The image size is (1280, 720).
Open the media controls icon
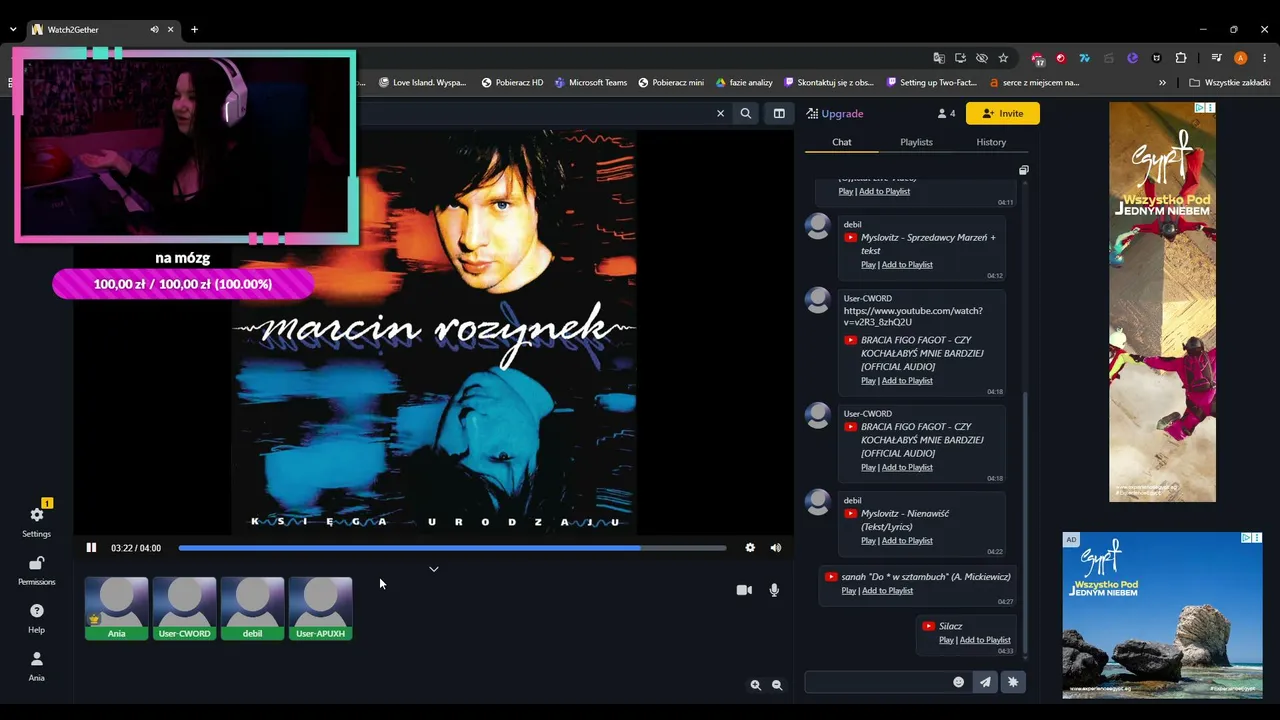pyautogui.click(x=1217, y=58)
